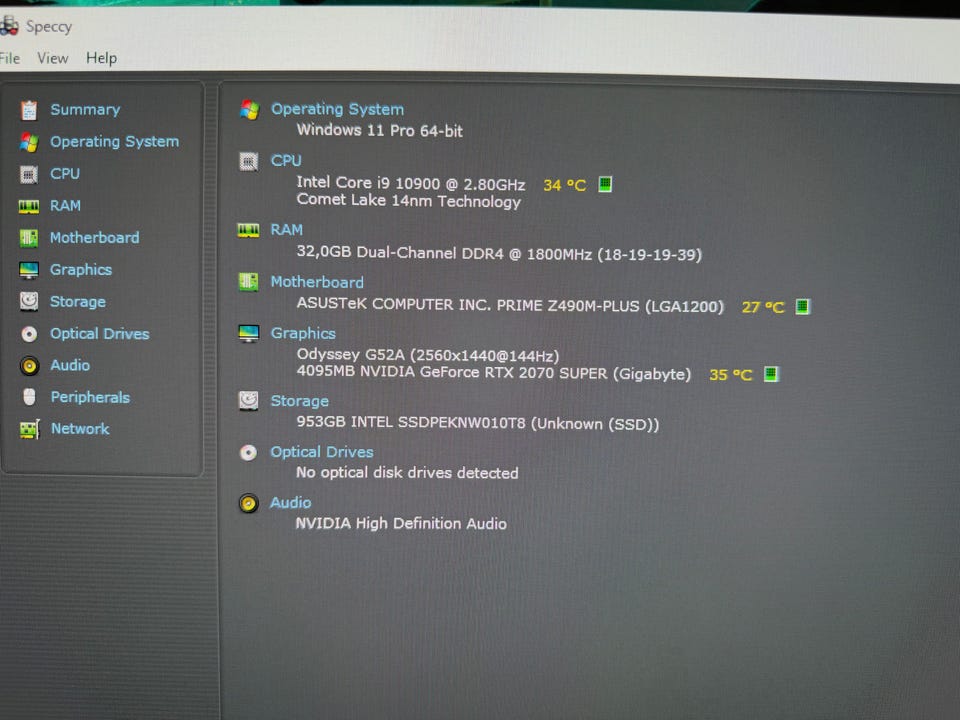This screenshot has height=720, width=960.
Task: Open the Optical Drives heading link in summary
Action: 322,452
